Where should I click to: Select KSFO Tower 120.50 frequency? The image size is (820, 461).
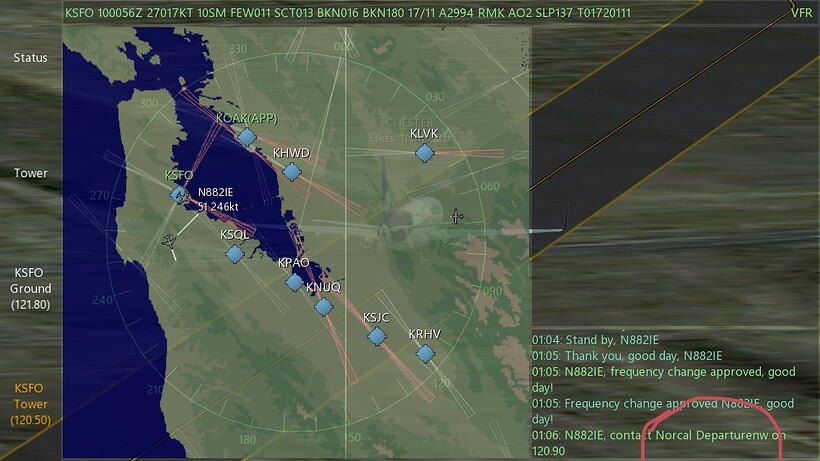coord(30,404)
